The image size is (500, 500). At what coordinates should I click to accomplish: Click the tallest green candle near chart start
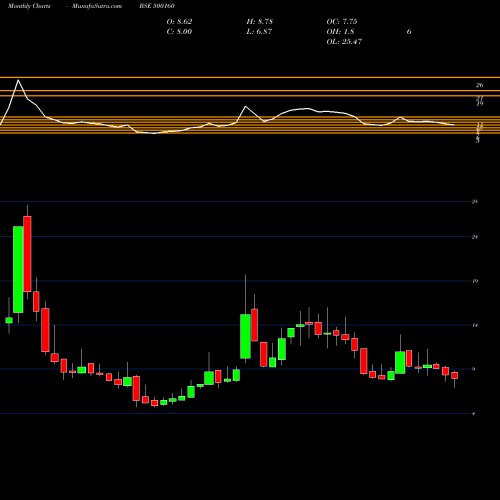tap(18, 269)
